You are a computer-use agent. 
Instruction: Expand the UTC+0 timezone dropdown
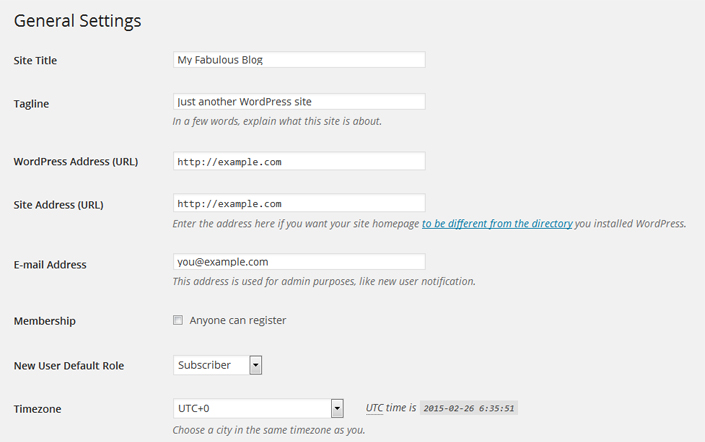(x=258, y=408)
